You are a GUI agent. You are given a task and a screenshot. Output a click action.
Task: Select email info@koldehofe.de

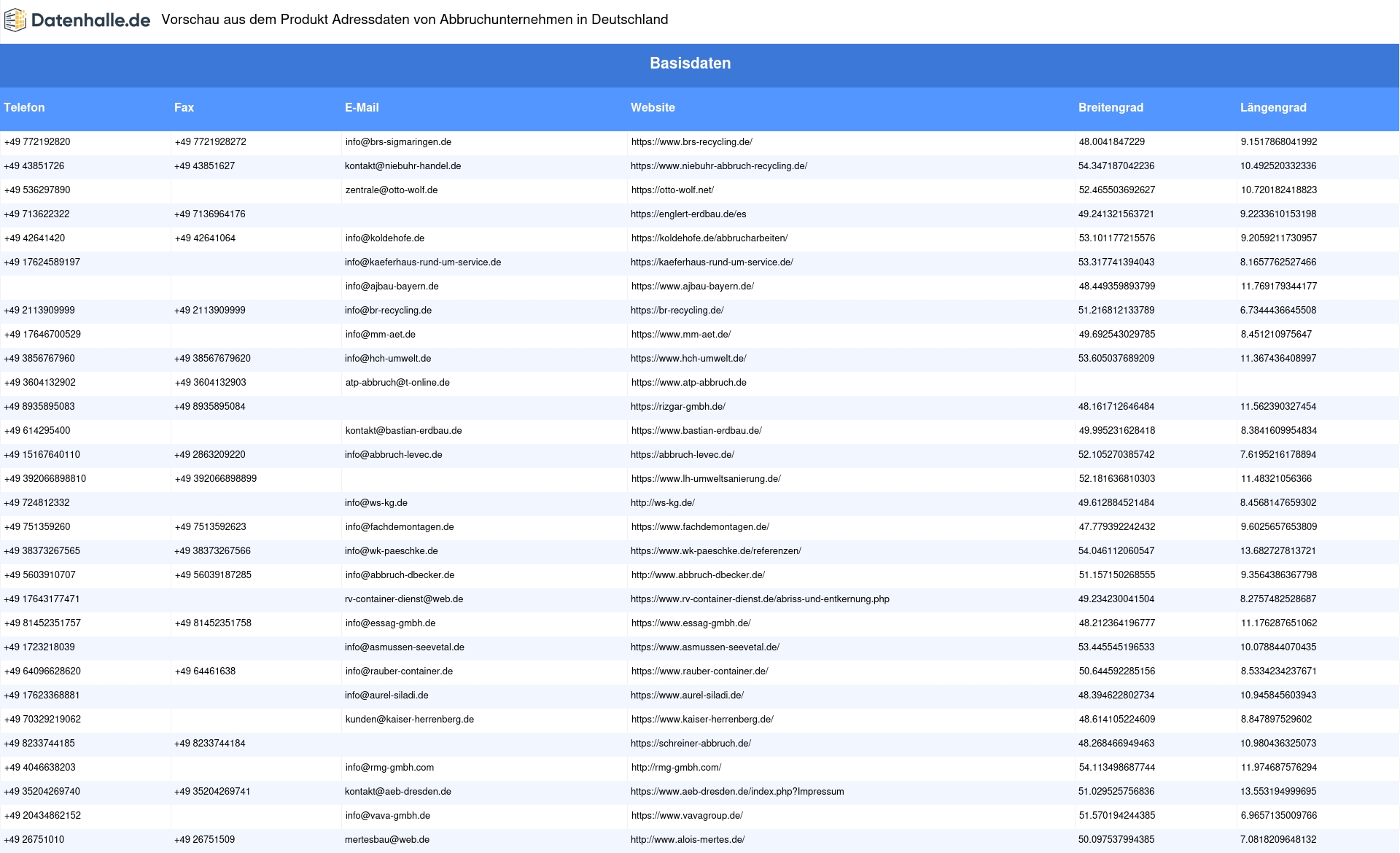tap(385, 238)
